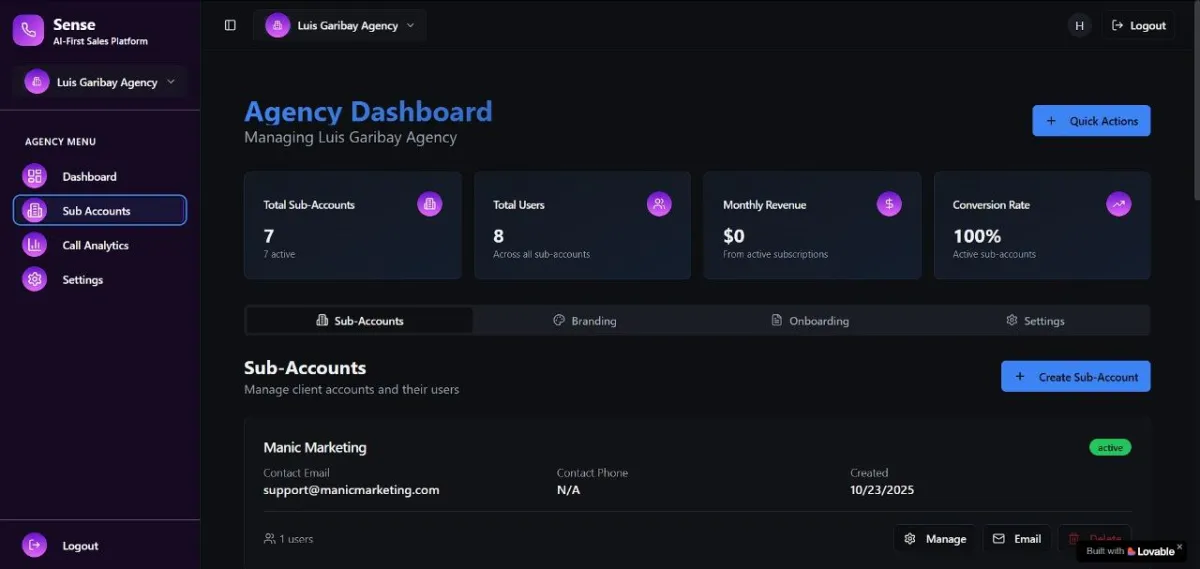
Task: Click the '7 active' text
Action: click(279, 254)
